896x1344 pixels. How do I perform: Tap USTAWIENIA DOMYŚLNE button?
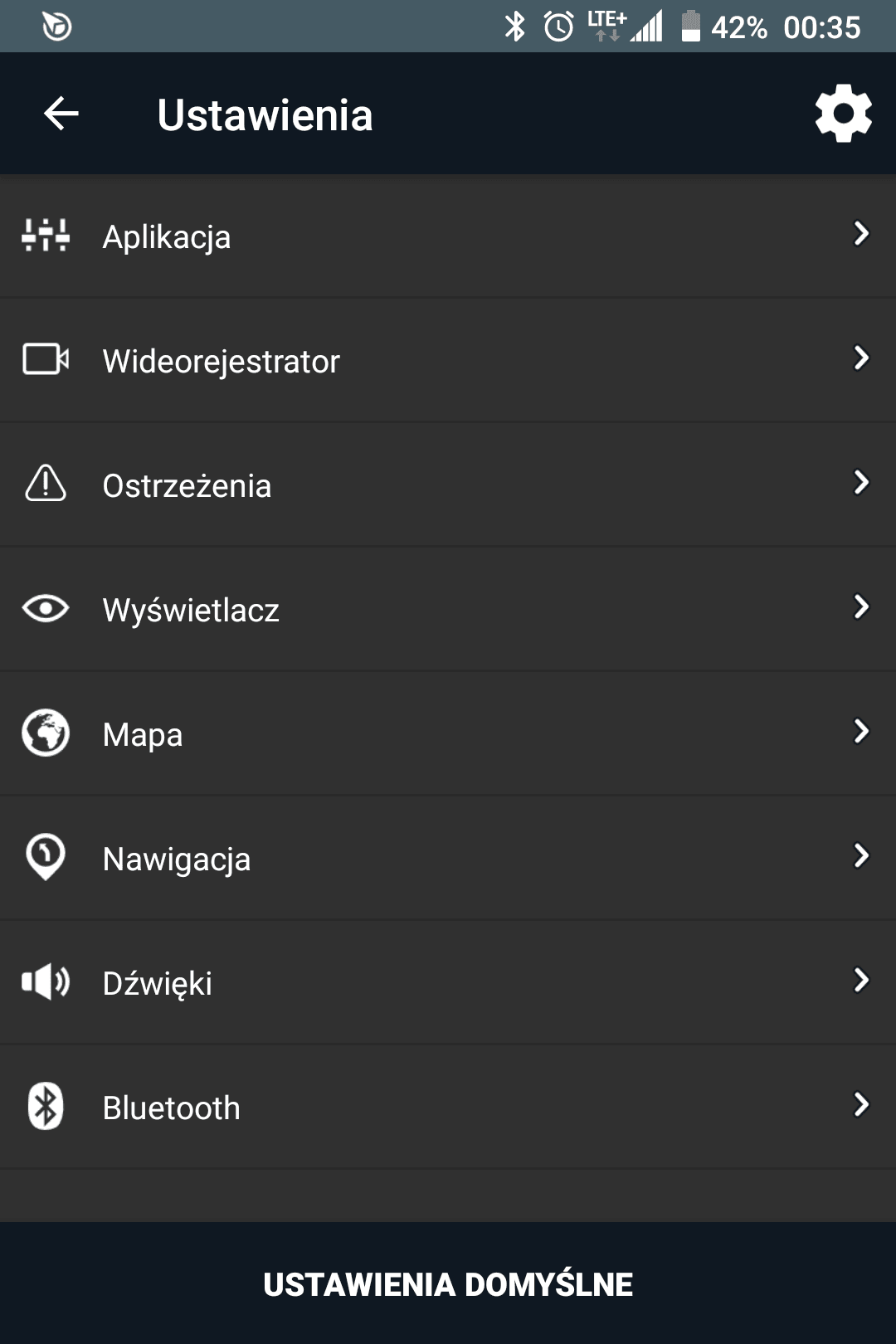click(x=448, y=1283)
